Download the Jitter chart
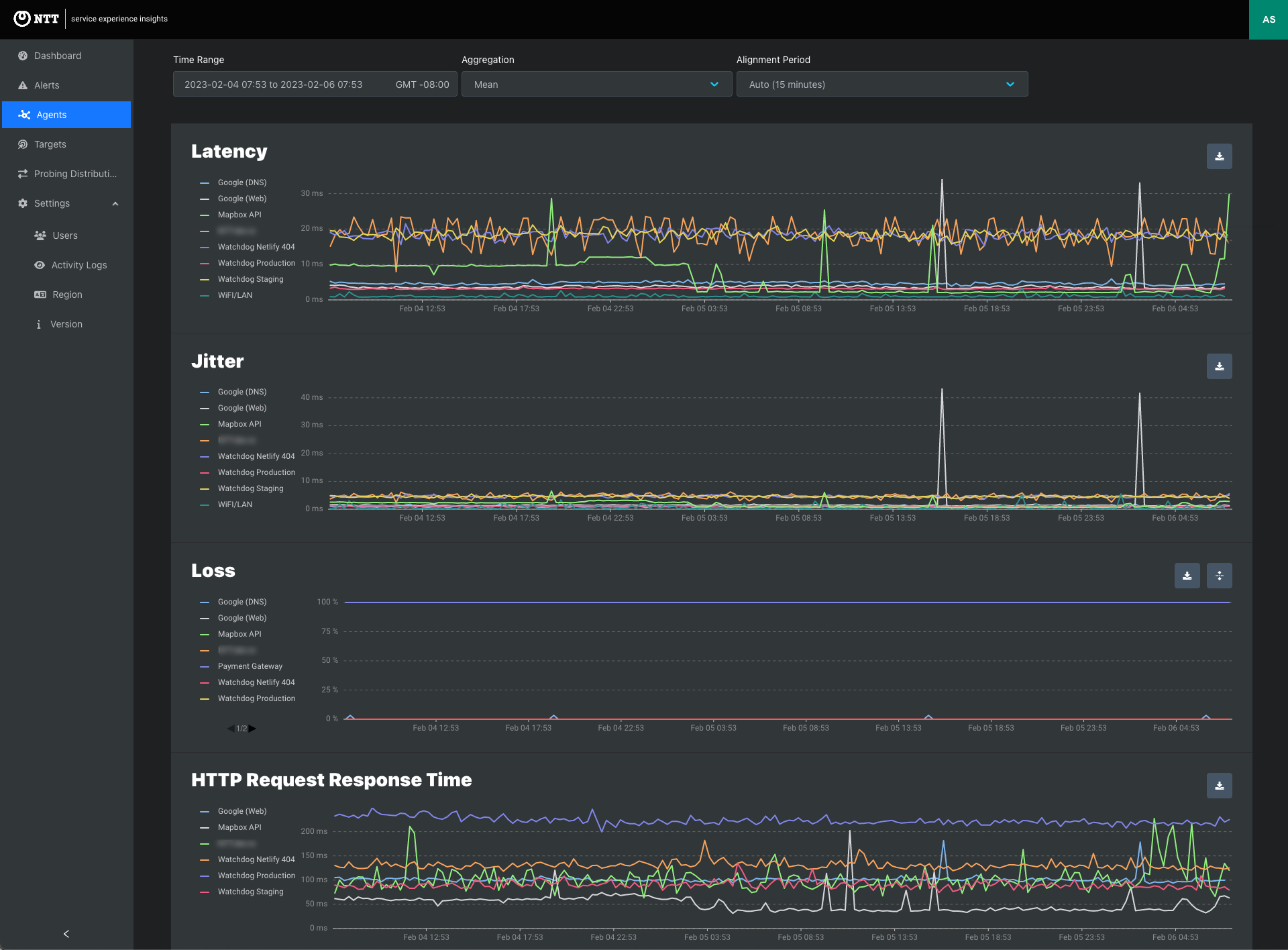 (1220, 366)
